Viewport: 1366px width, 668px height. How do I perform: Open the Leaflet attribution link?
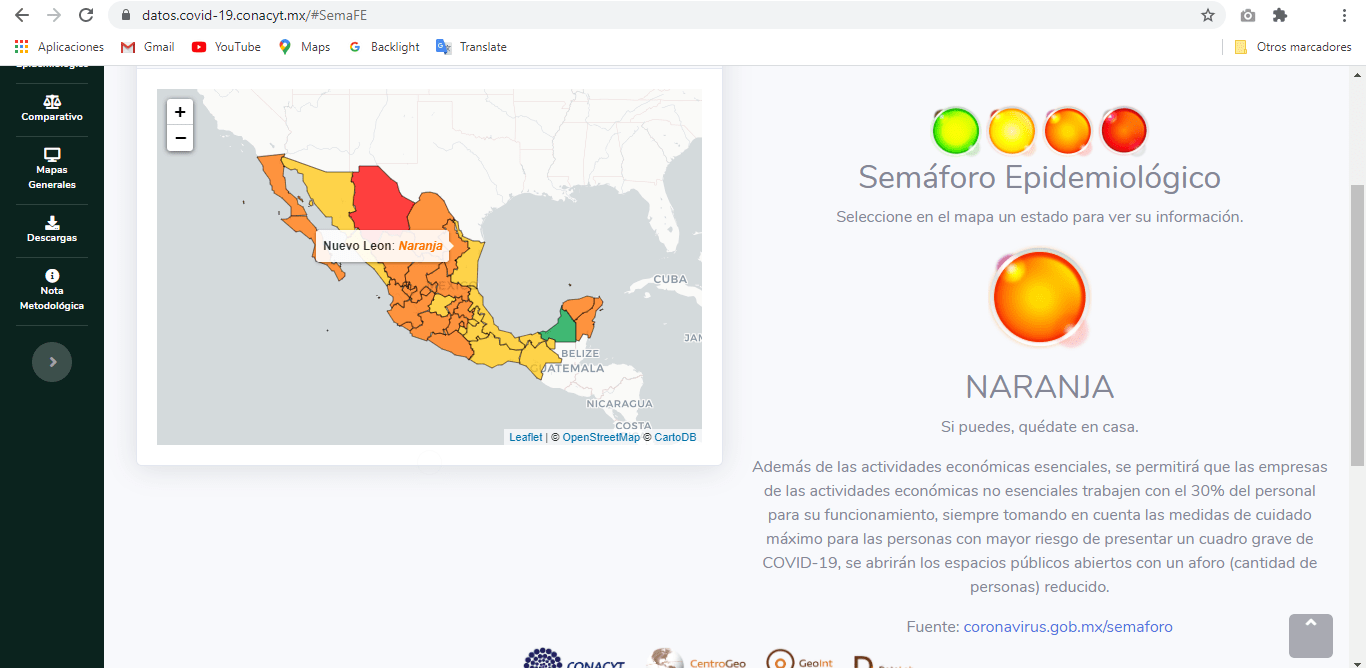[x=525, y=437]
